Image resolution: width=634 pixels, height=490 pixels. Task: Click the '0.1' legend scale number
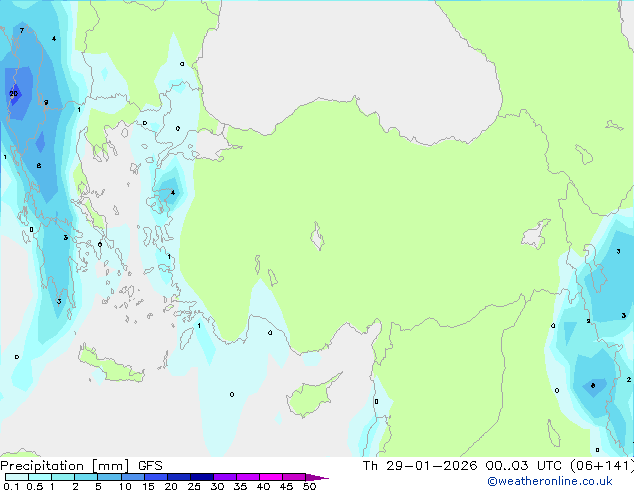point(11,486)
